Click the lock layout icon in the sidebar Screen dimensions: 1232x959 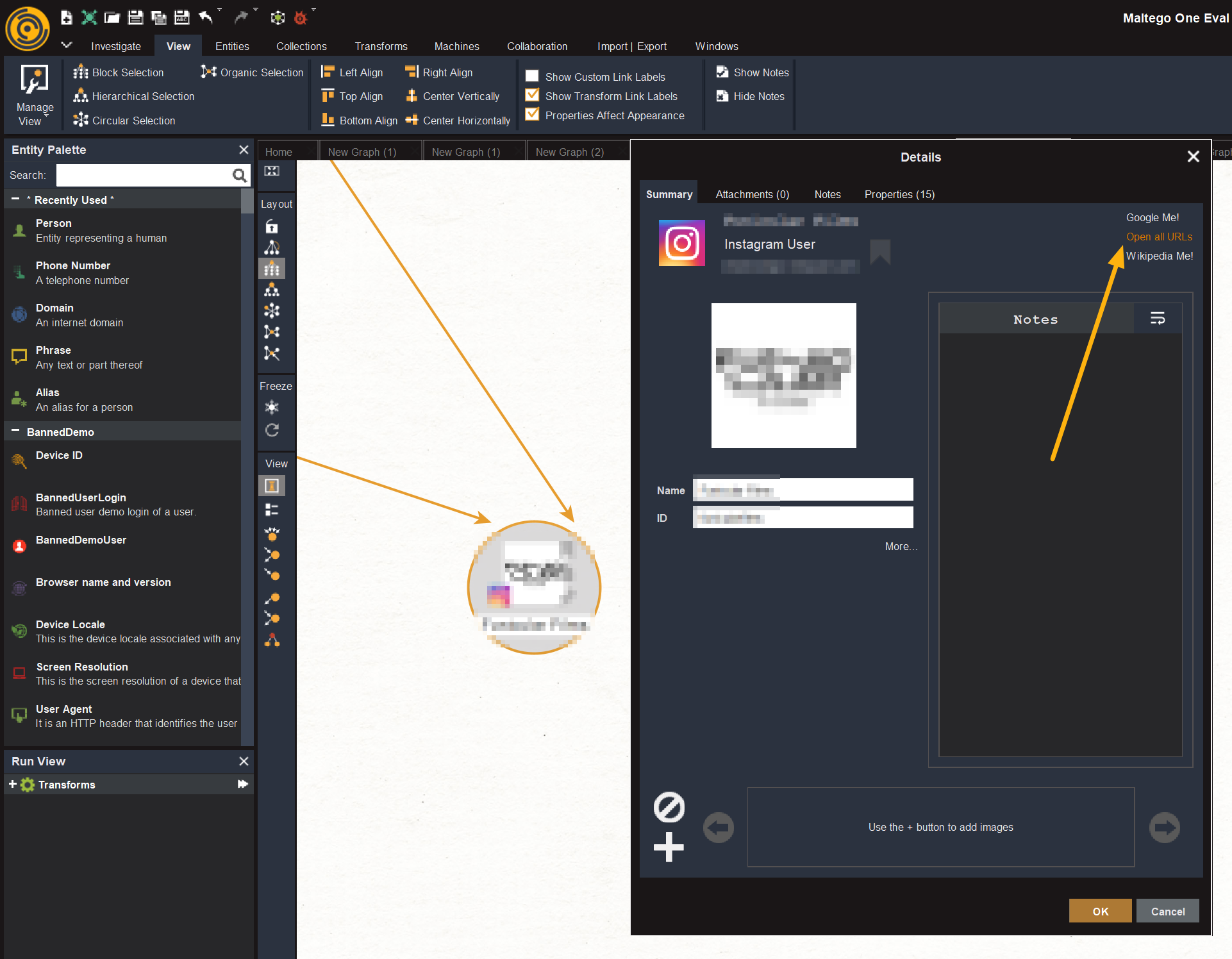click(272, 226)
